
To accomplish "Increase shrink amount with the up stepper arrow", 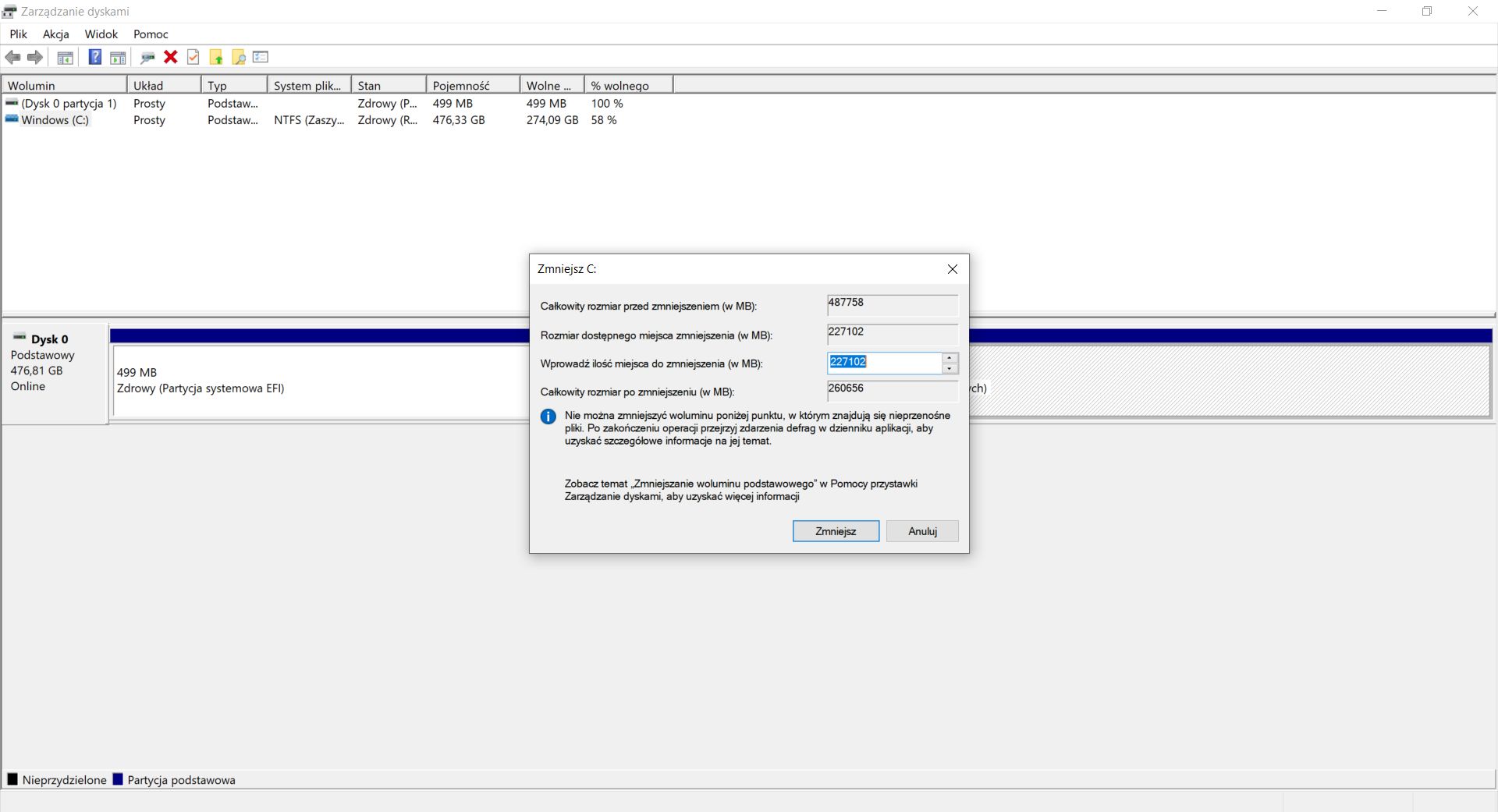I will click(949, 359).
